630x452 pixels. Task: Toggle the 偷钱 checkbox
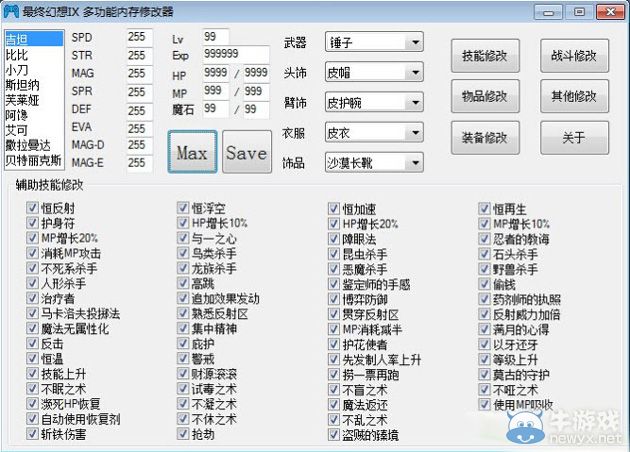coord(484,284)
